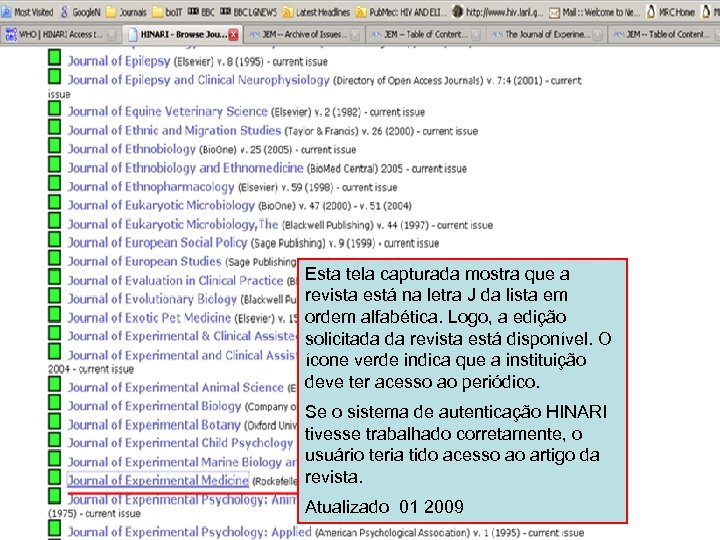Image resolution: width=720 pixels, height=540 pixels.
Task: Open Journal of Experimental Psychology: Applied link
Action: (x=190, y=532)
